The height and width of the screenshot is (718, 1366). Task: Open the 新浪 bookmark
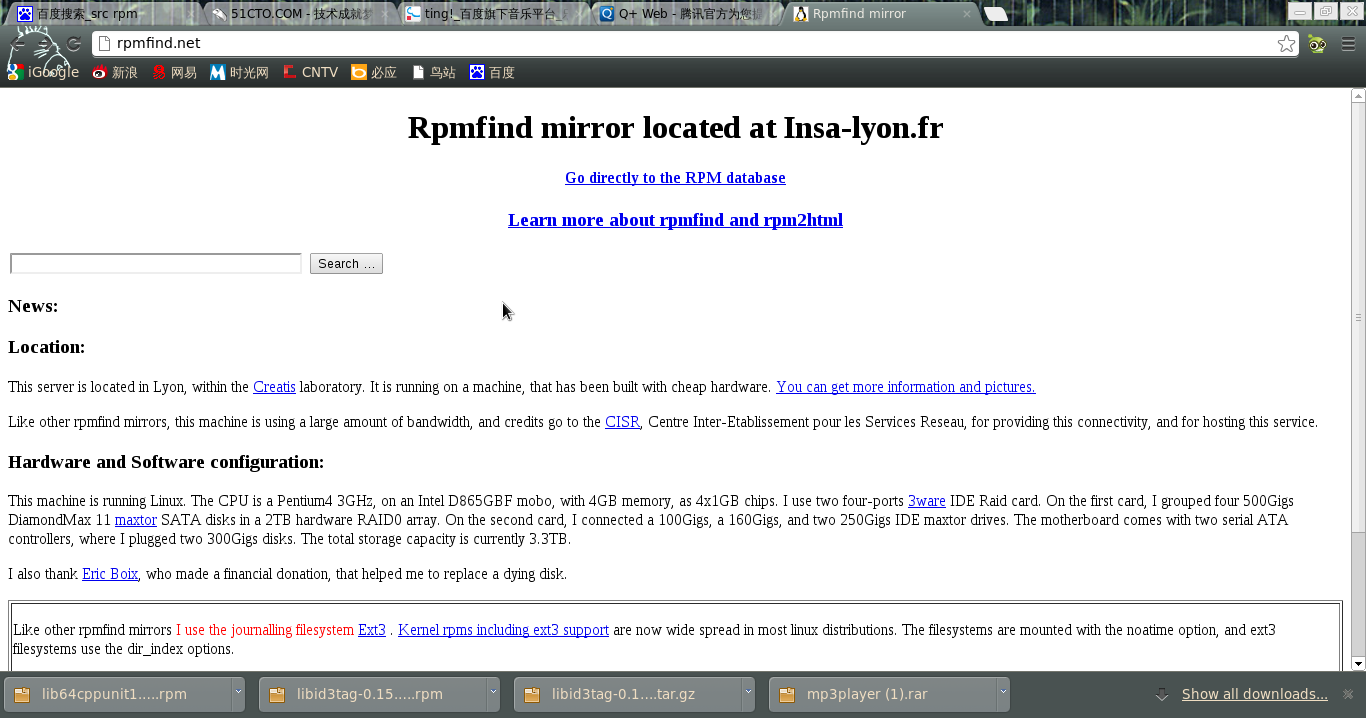(115, 72)
